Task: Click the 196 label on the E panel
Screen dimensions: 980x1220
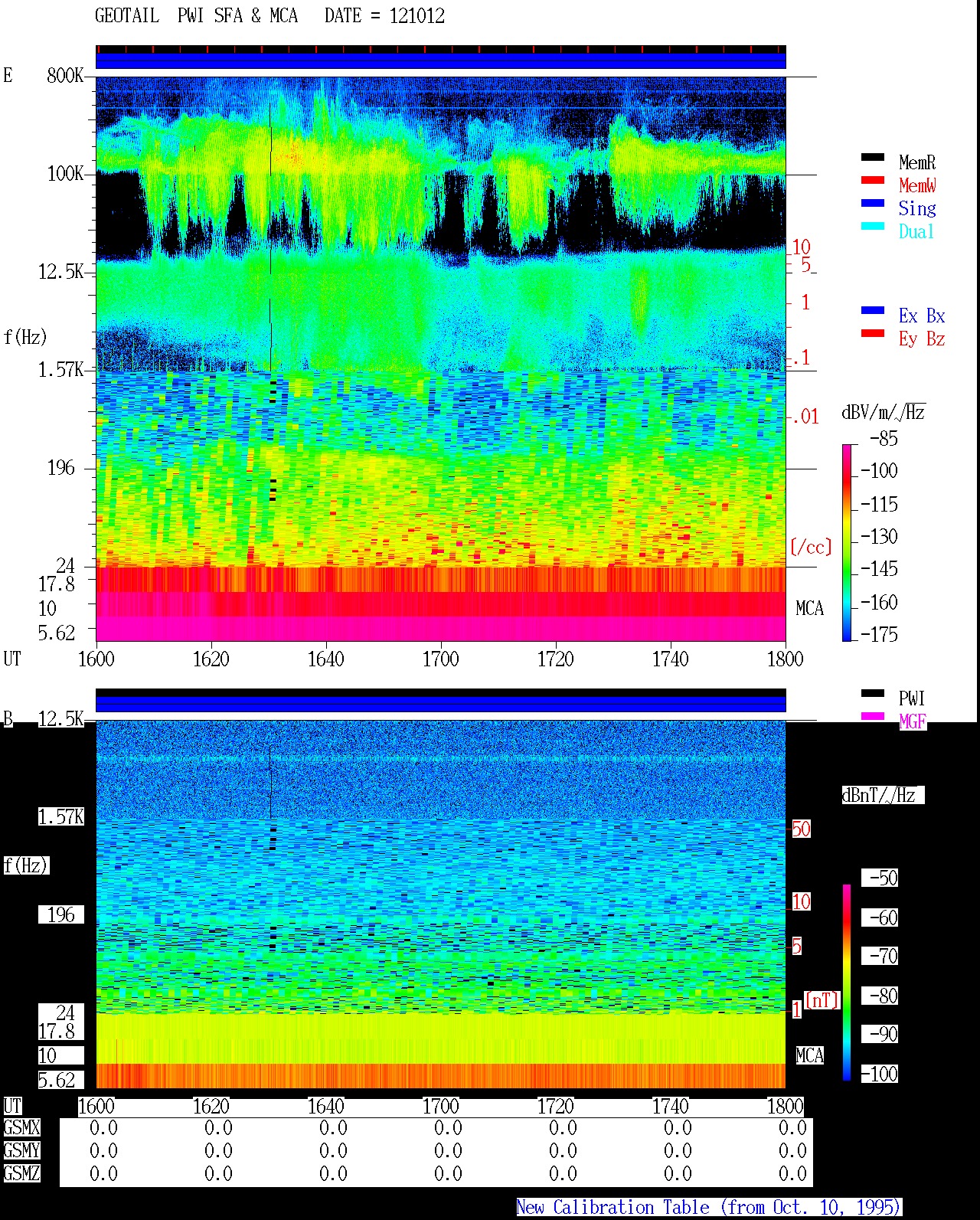Action: [x=61, y=468]
